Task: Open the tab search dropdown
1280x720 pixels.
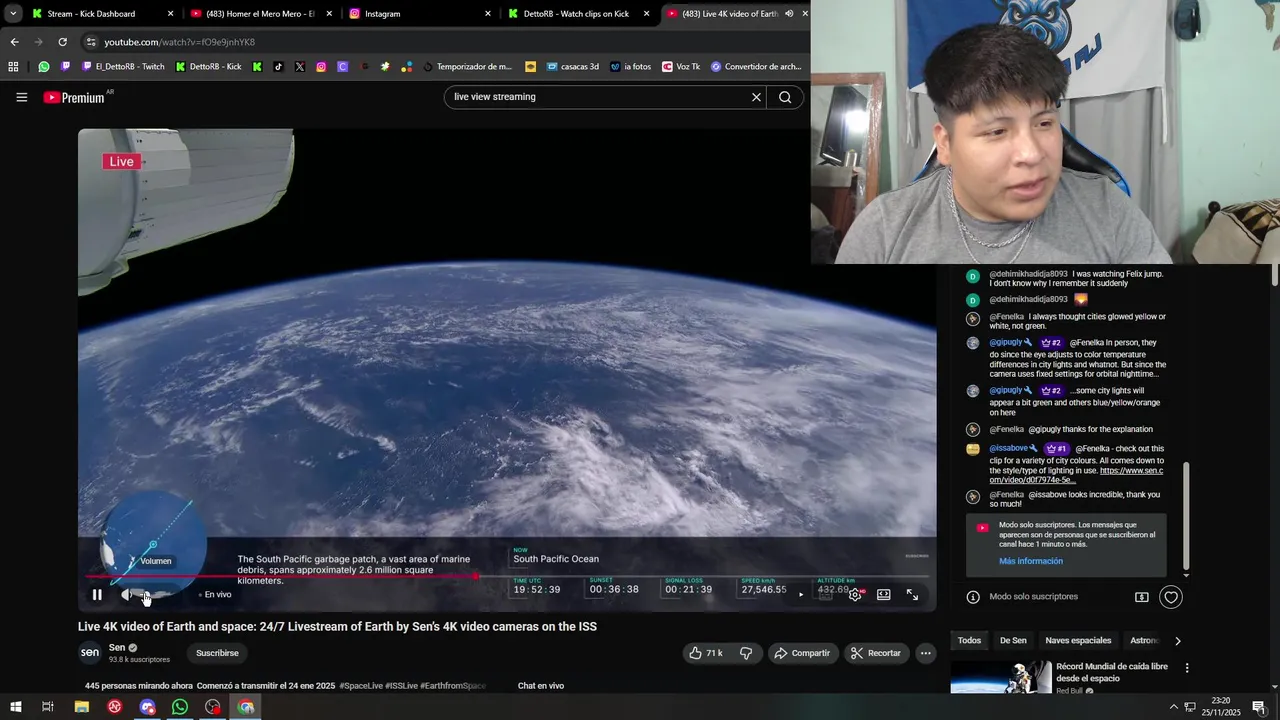Action: 12,14
